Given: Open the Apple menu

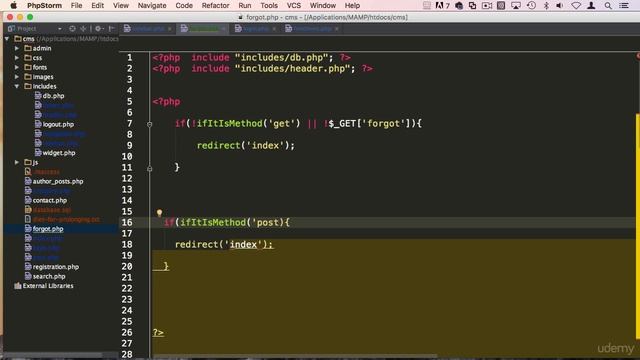Looking at the screenshot, I should tap(13, 6).
